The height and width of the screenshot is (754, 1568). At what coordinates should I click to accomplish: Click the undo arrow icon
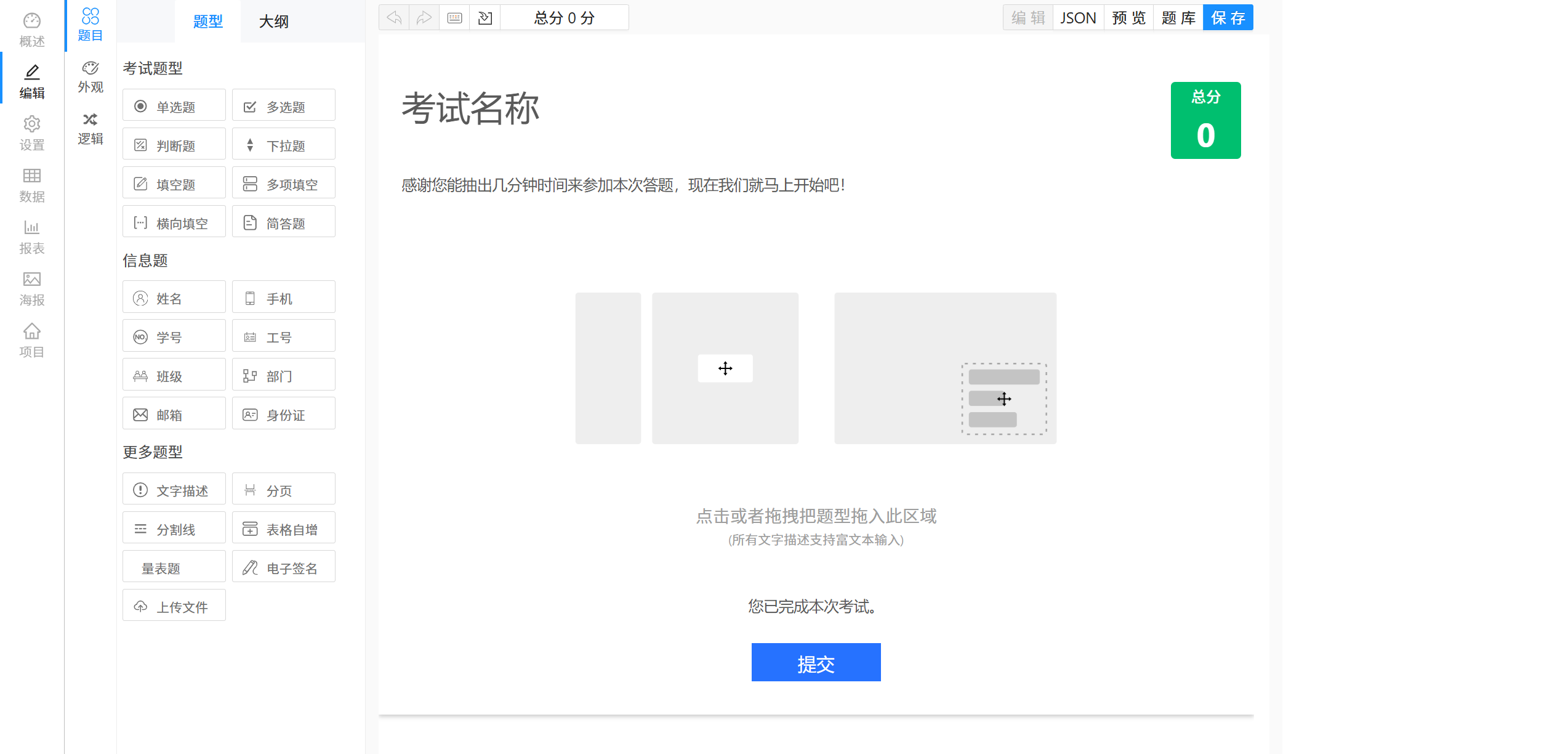pos(394,18)
